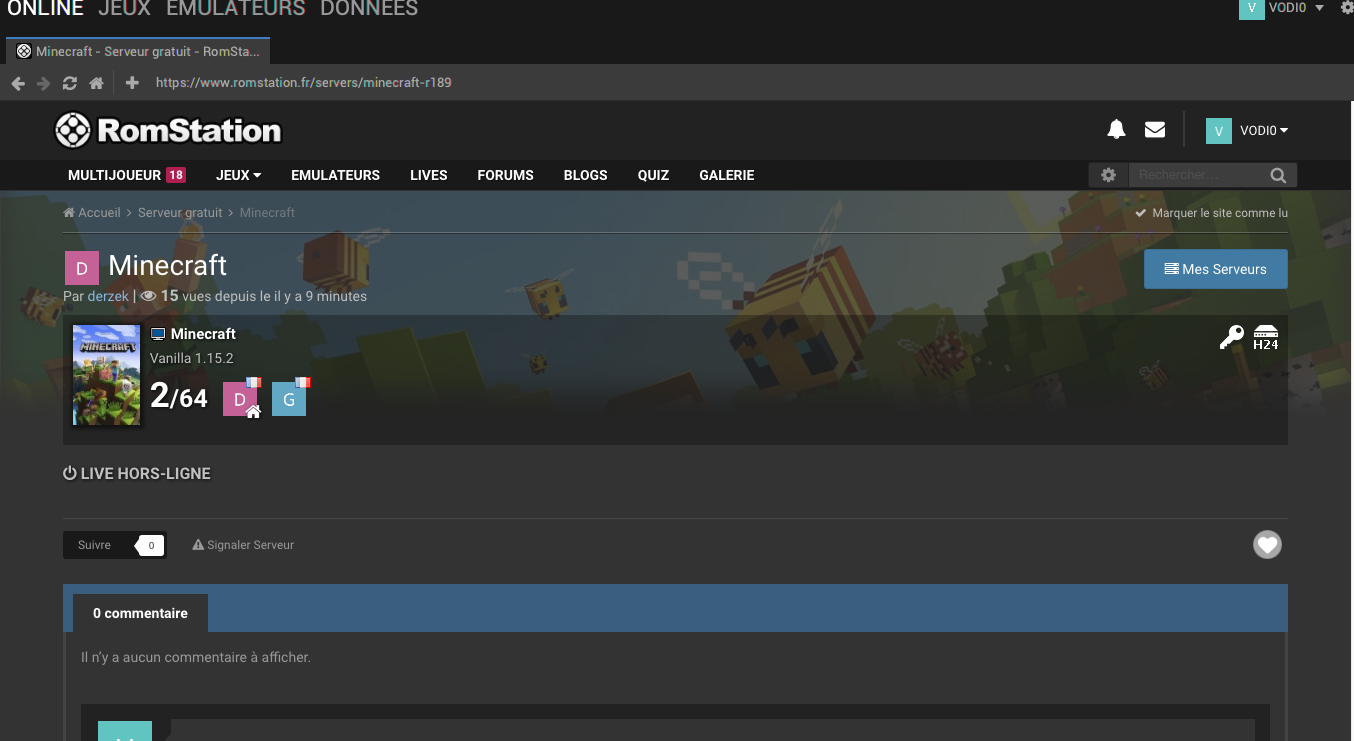Open EMULATEURS site nav item

pyautogui.click(x=335, y=175)
